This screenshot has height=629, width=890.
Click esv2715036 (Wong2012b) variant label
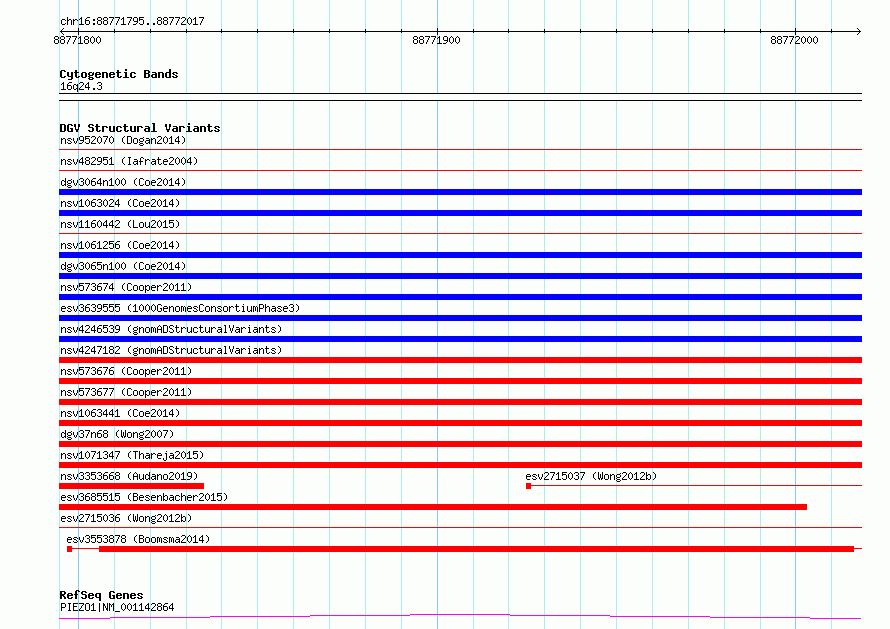[126, 518]
